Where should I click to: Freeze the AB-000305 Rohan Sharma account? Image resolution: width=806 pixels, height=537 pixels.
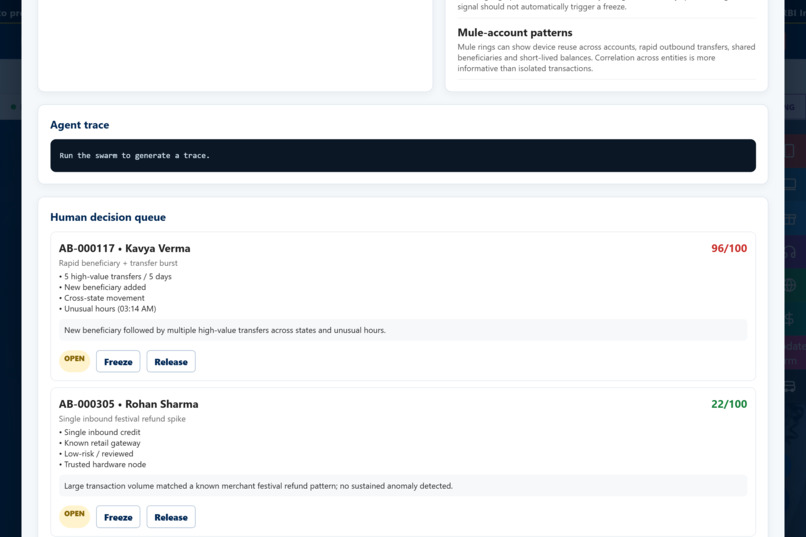click(118, 517)
